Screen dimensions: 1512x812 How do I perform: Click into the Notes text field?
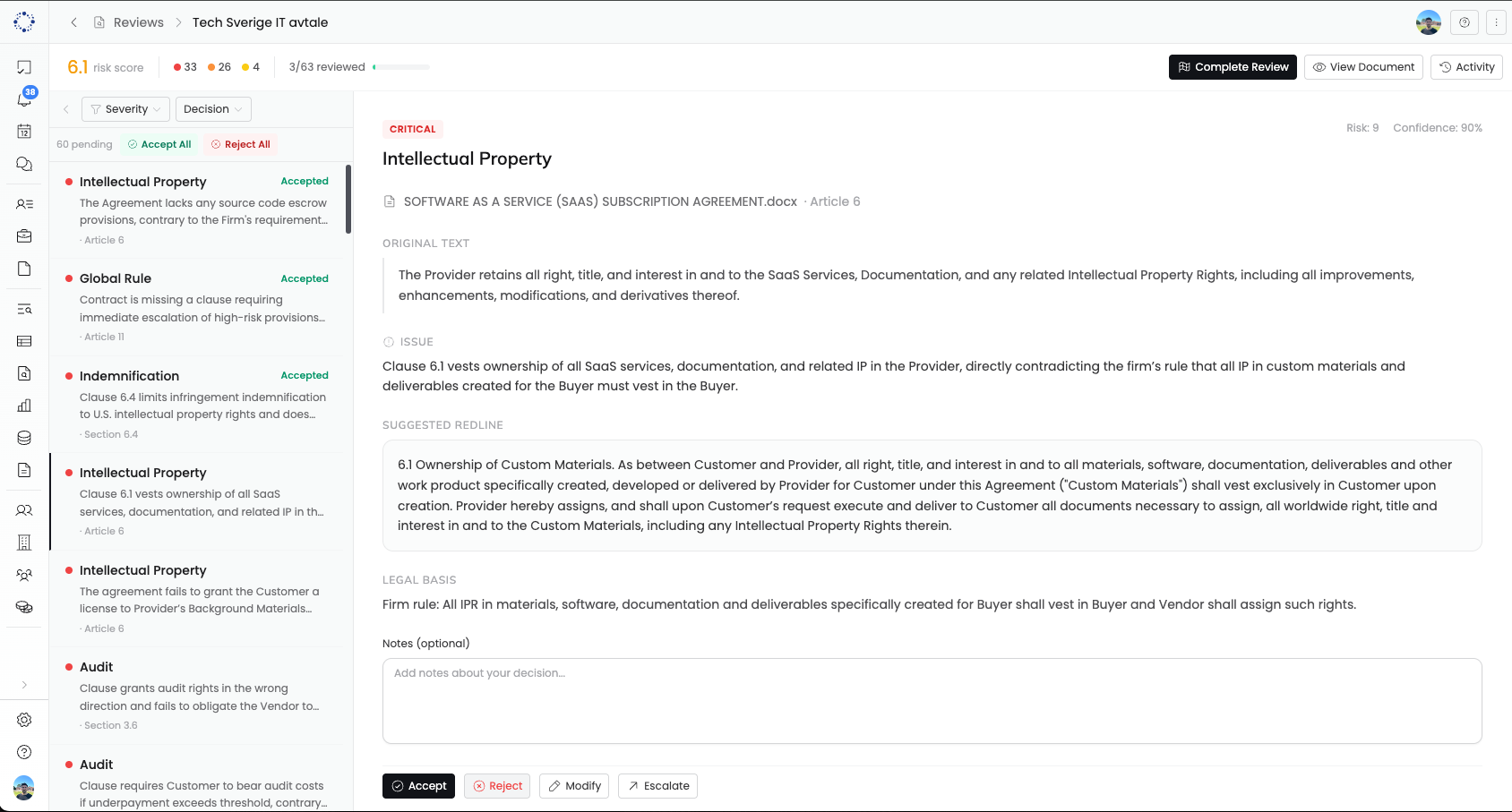[932, 701]
